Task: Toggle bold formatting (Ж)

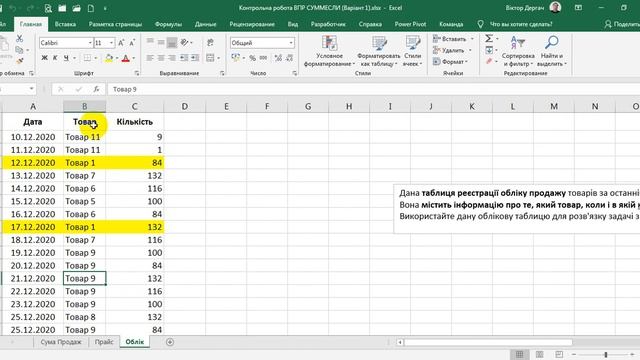Action: (44, 58)
